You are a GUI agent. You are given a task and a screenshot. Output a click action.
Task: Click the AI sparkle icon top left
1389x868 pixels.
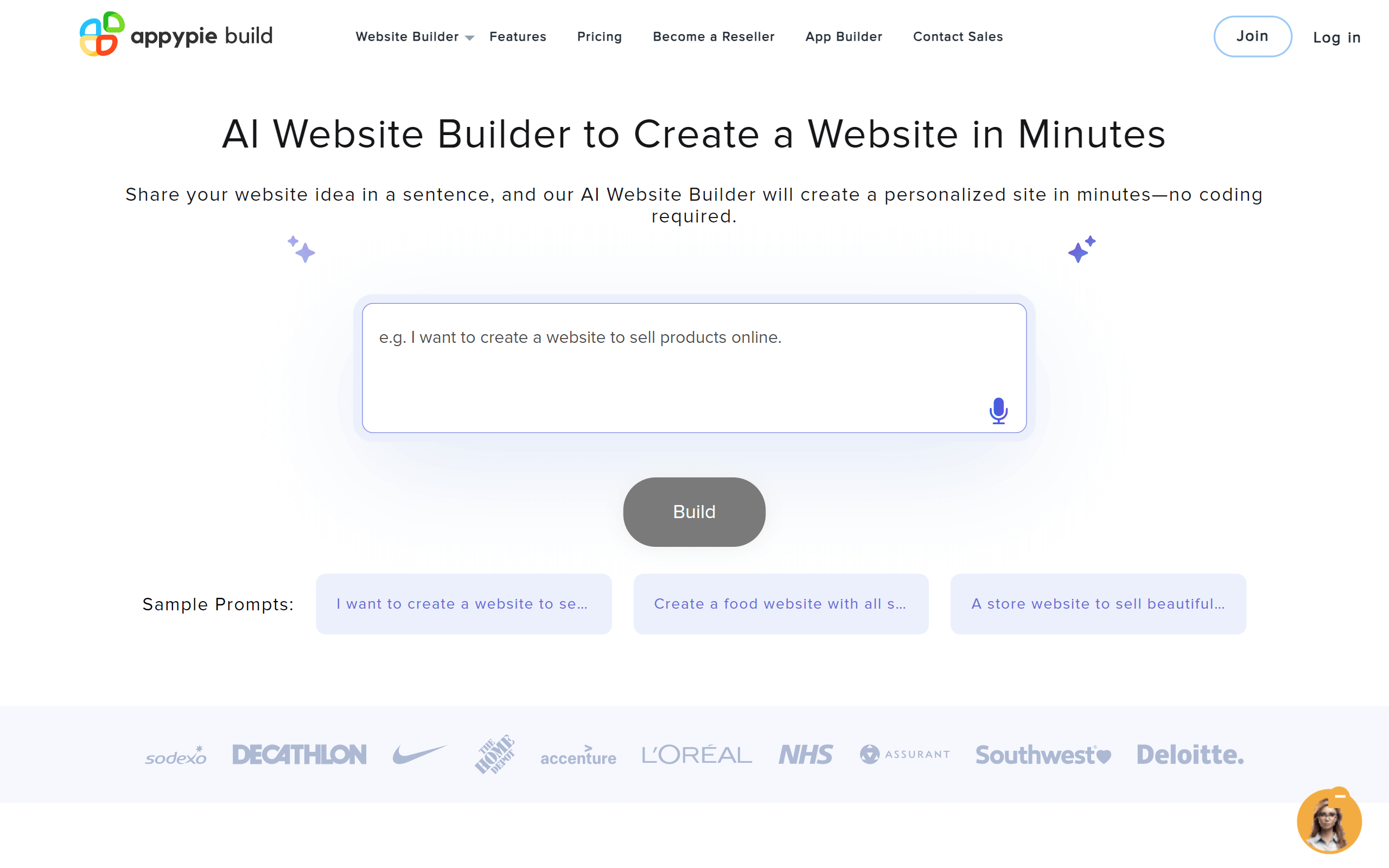coord(300,250)
